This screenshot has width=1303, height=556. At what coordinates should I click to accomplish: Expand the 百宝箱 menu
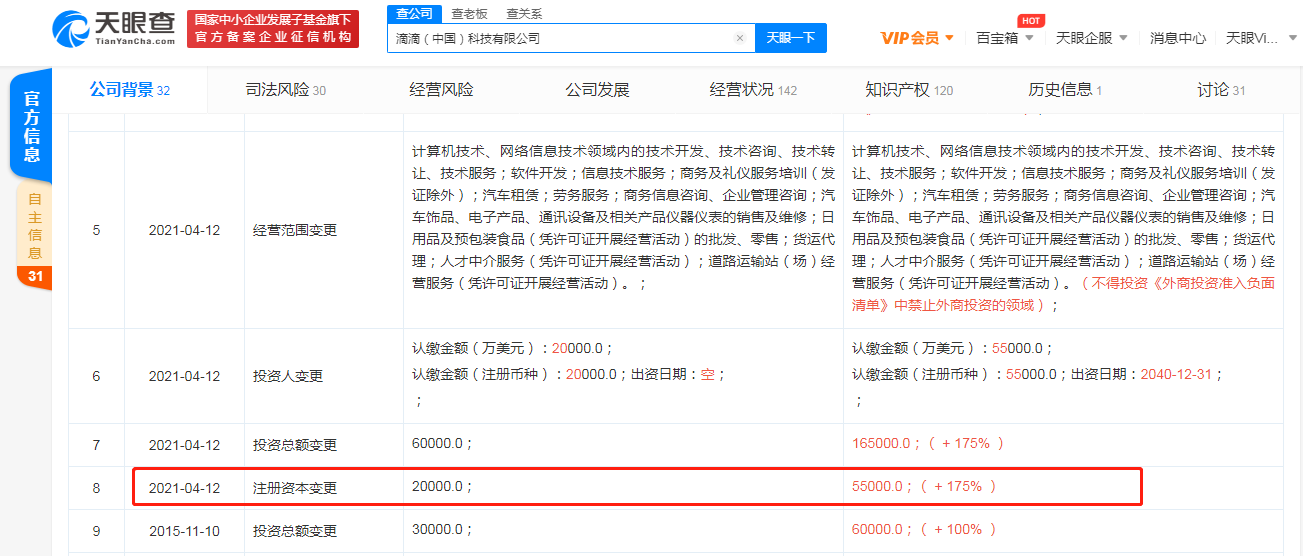pyautogui.click(x=1004, y=38)
